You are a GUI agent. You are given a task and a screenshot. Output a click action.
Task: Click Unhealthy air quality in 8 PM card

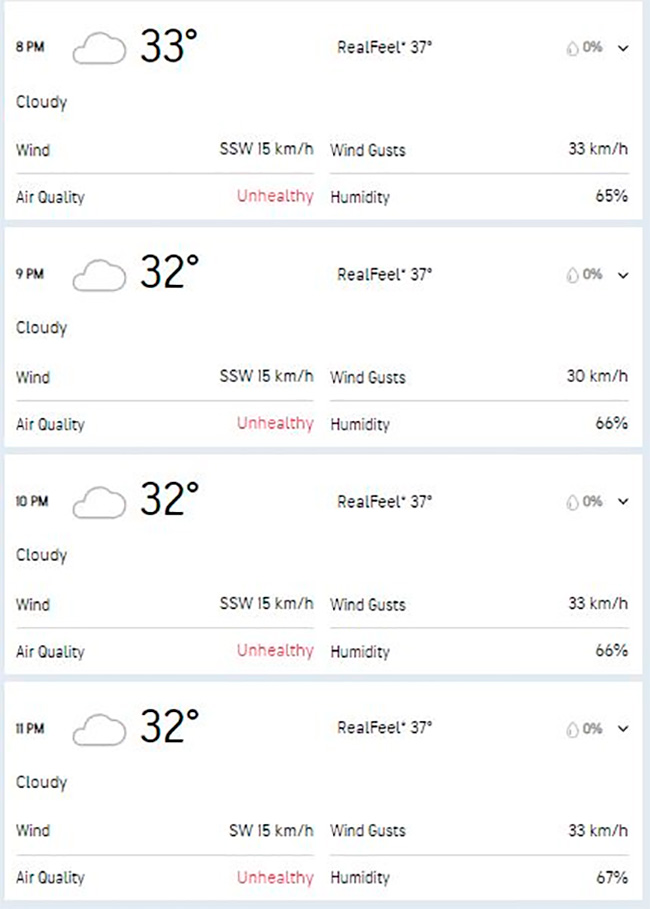(x=275, y=196)
